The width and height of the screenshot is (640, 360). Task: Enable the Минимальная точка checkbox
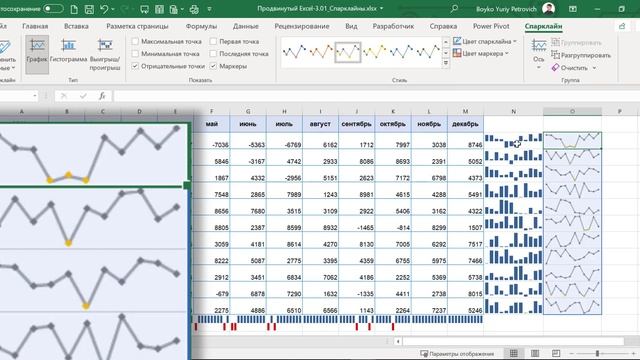point(135,54)
